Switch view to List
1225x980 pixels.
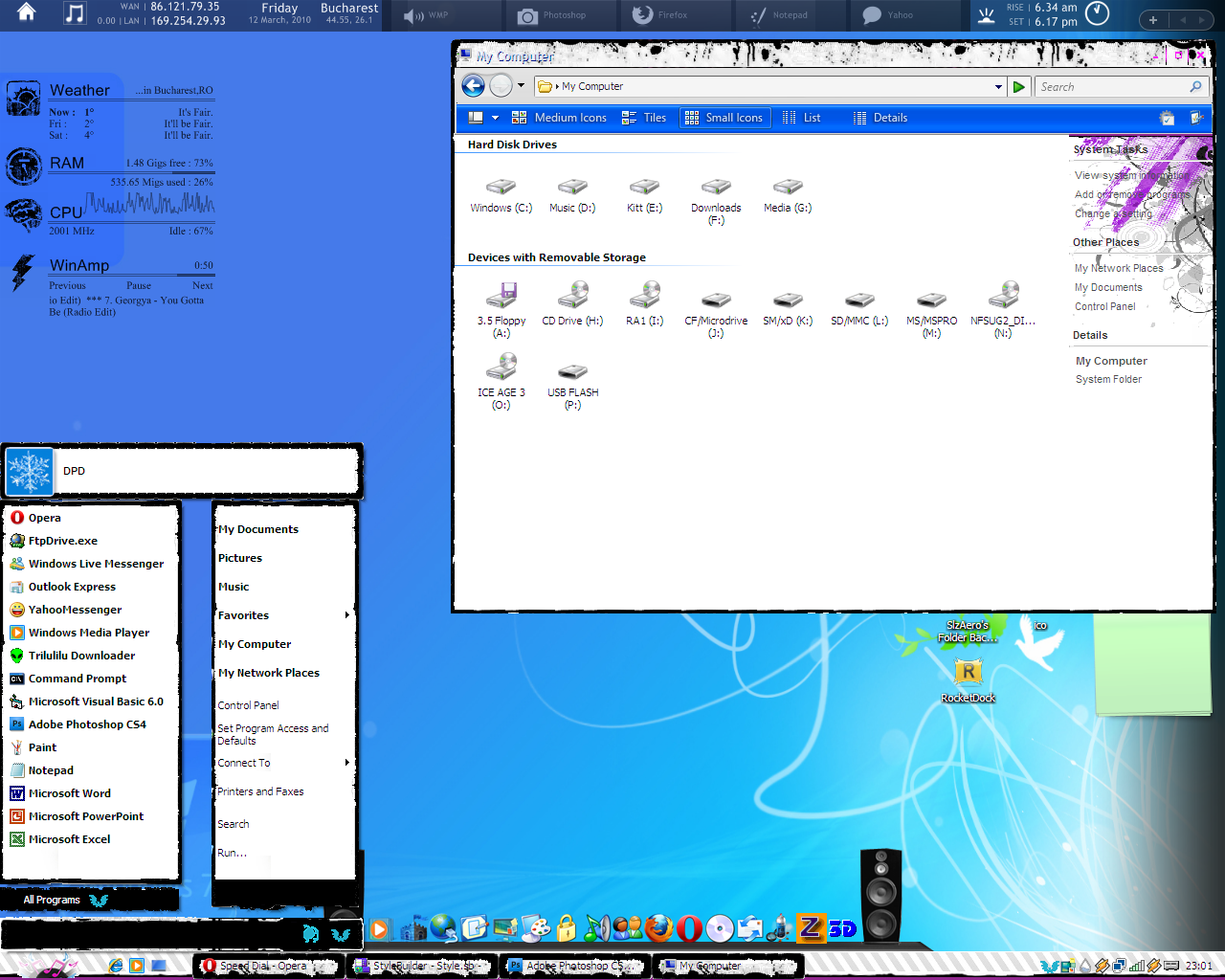tap(802, 118)
